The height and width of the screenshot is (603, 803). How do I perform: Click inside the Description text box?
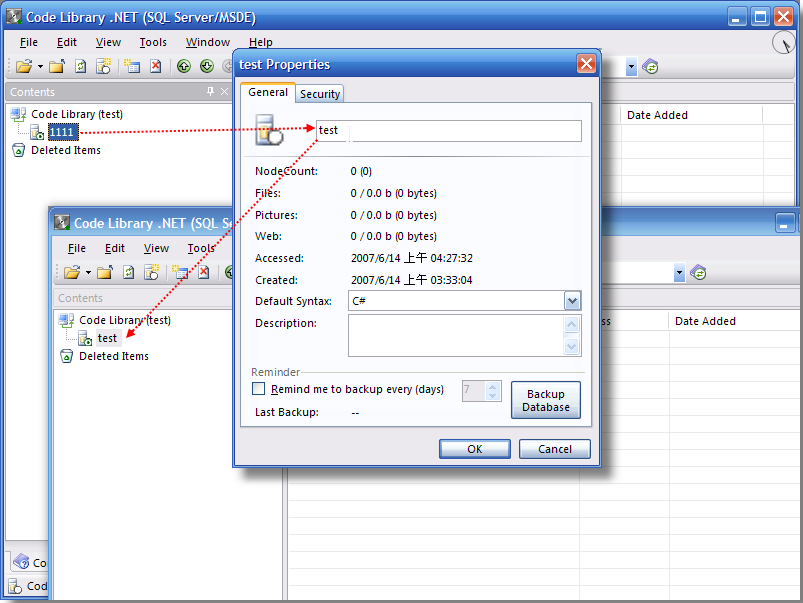point(456,335)
